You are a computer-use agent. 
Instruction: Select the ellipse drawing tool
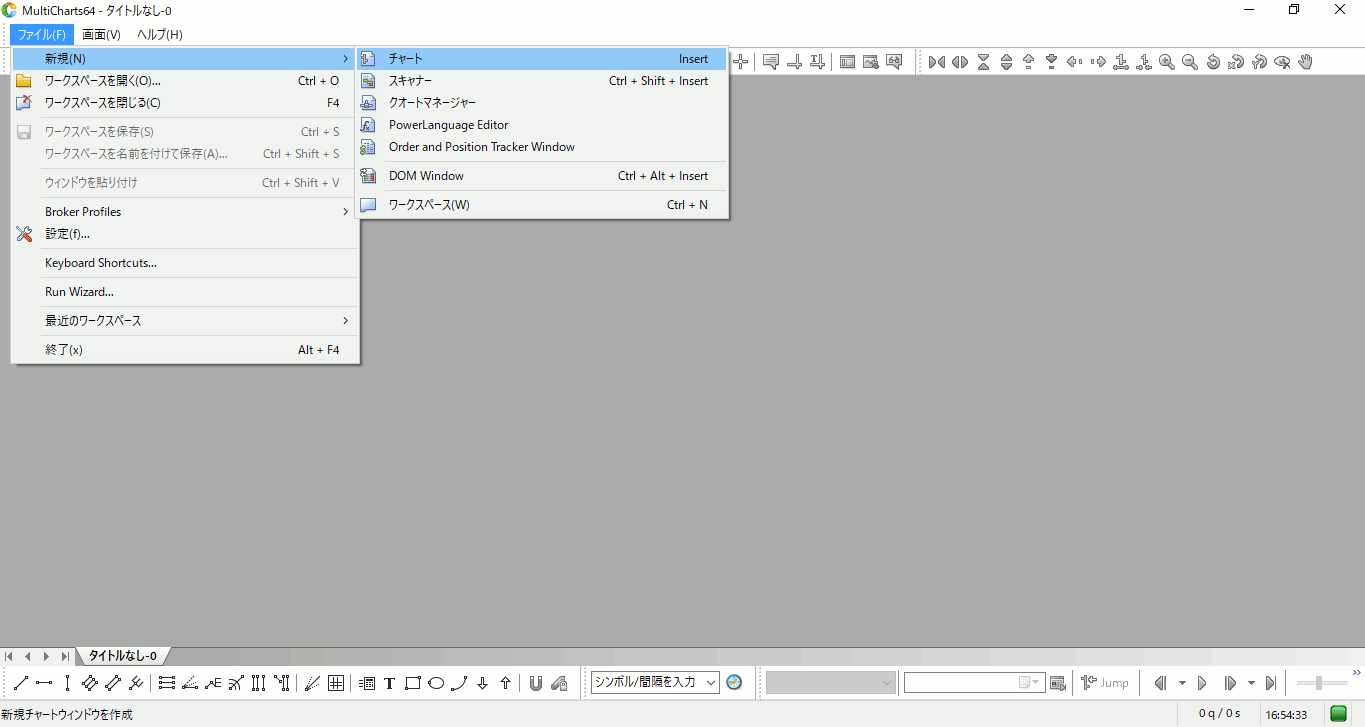point(436,683)
